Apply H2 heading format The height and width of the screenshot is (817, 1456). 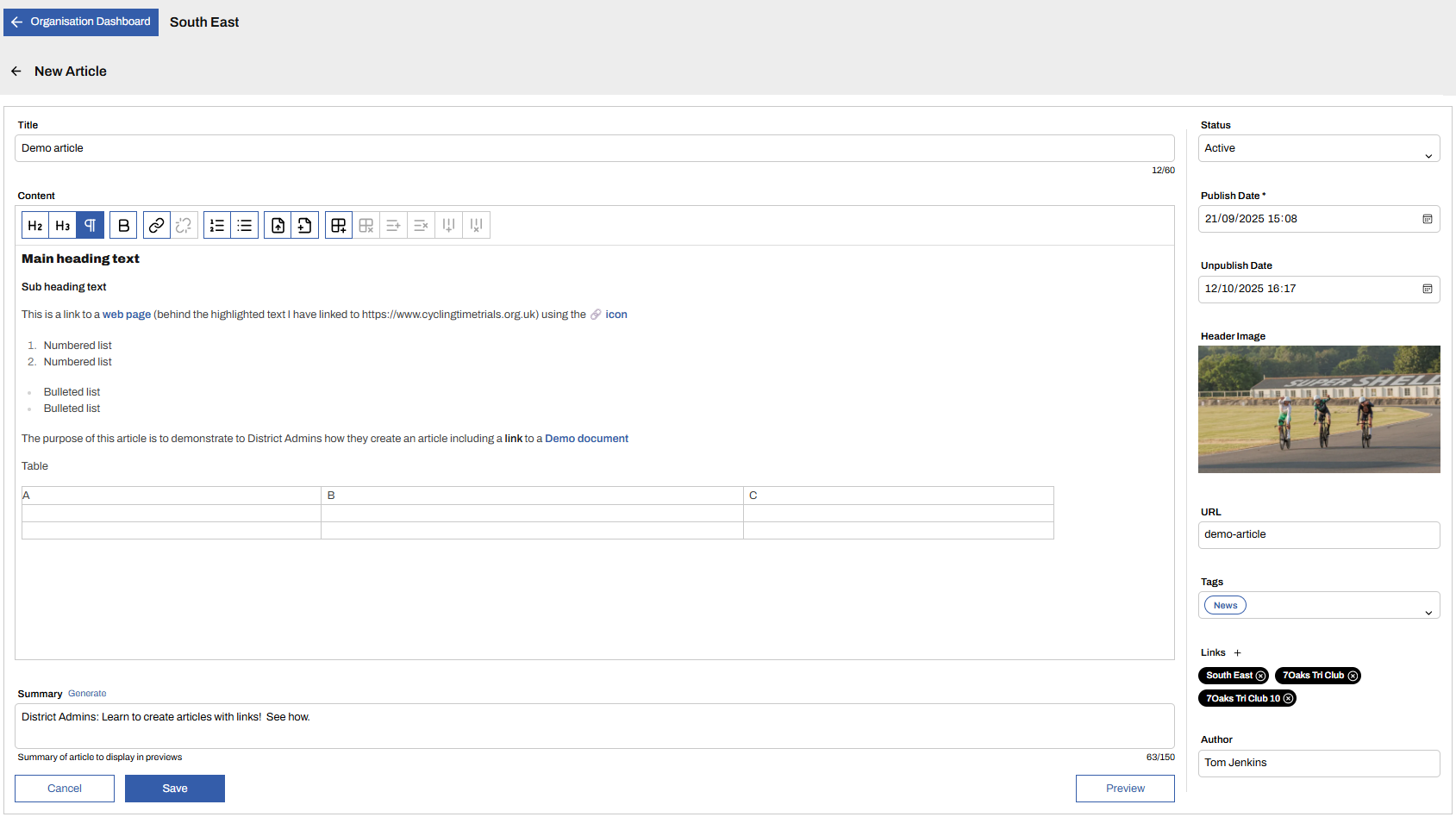[x=35, y=226]
